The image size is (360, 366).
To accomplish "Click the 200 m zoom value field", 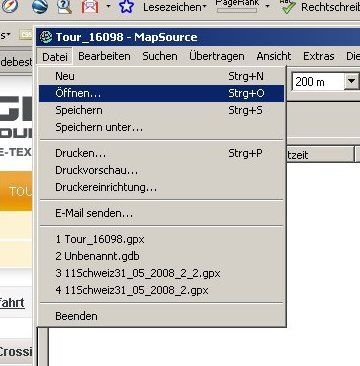I will (x=318, y=82).
